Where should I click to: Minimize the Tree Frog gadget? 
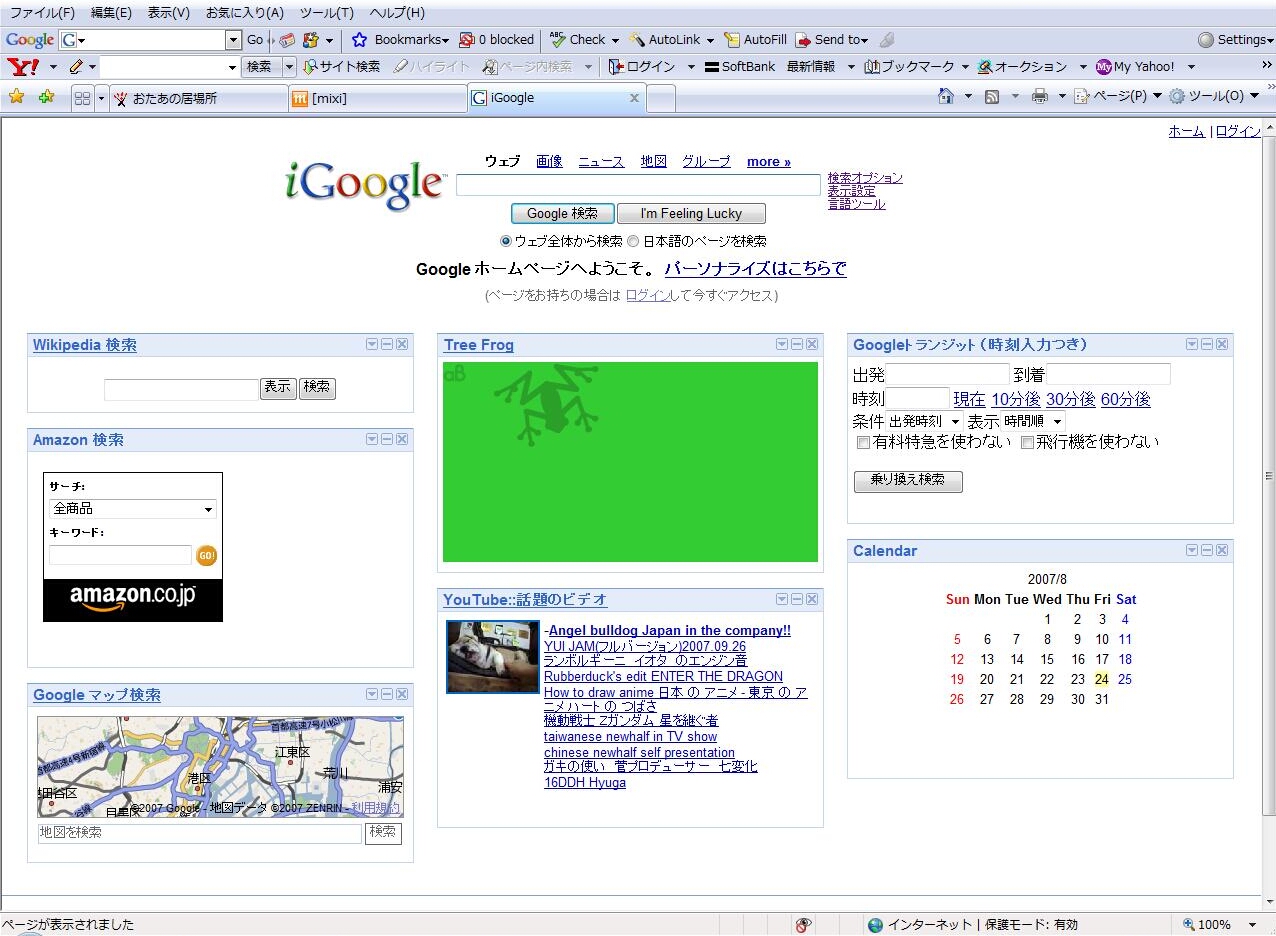[x=797, y=344]
